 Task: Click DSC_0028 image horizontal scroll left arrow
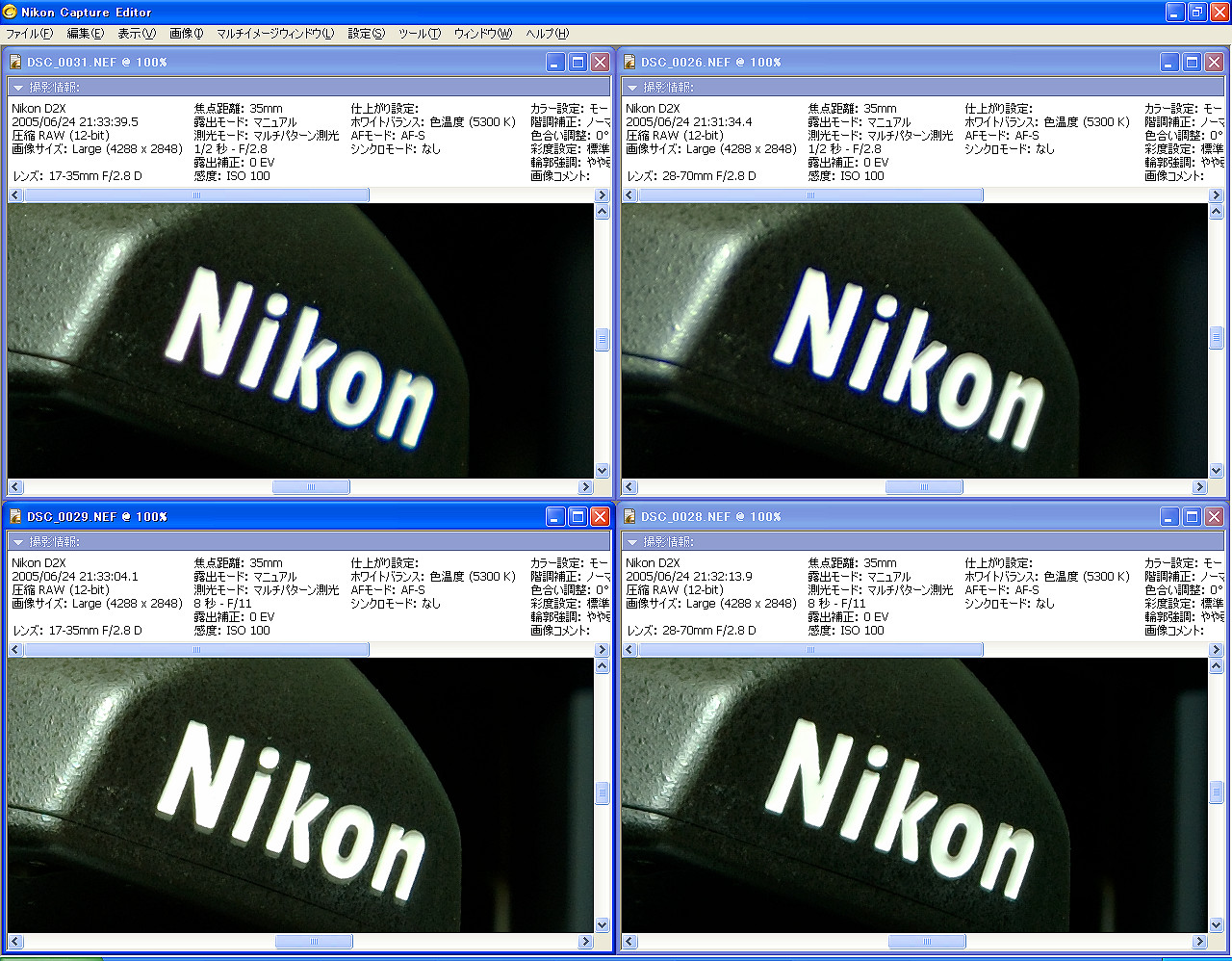pyautogui.click(x=629, y=942)
